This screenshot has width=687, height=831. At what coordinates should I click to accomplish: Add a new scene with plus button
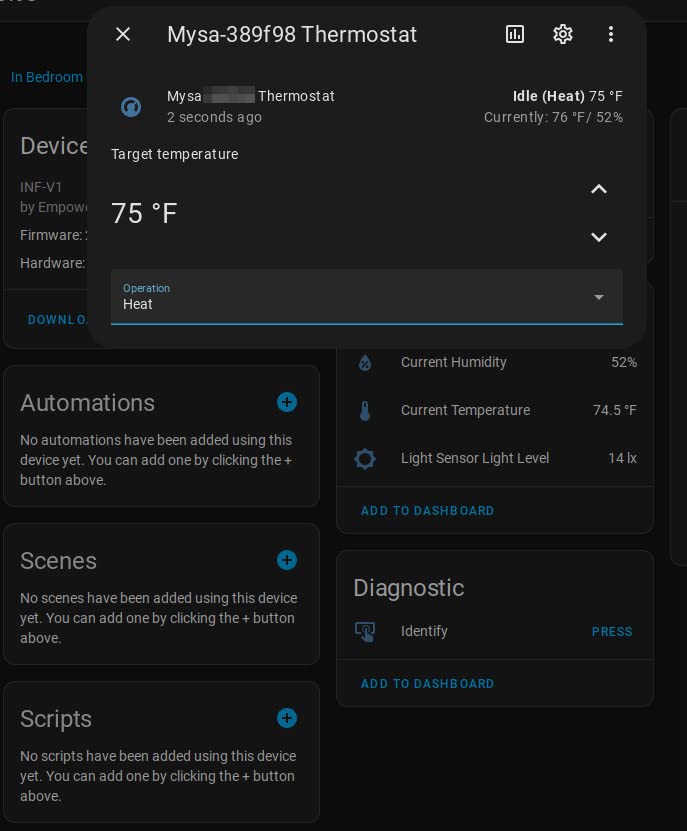click(287, 560)
